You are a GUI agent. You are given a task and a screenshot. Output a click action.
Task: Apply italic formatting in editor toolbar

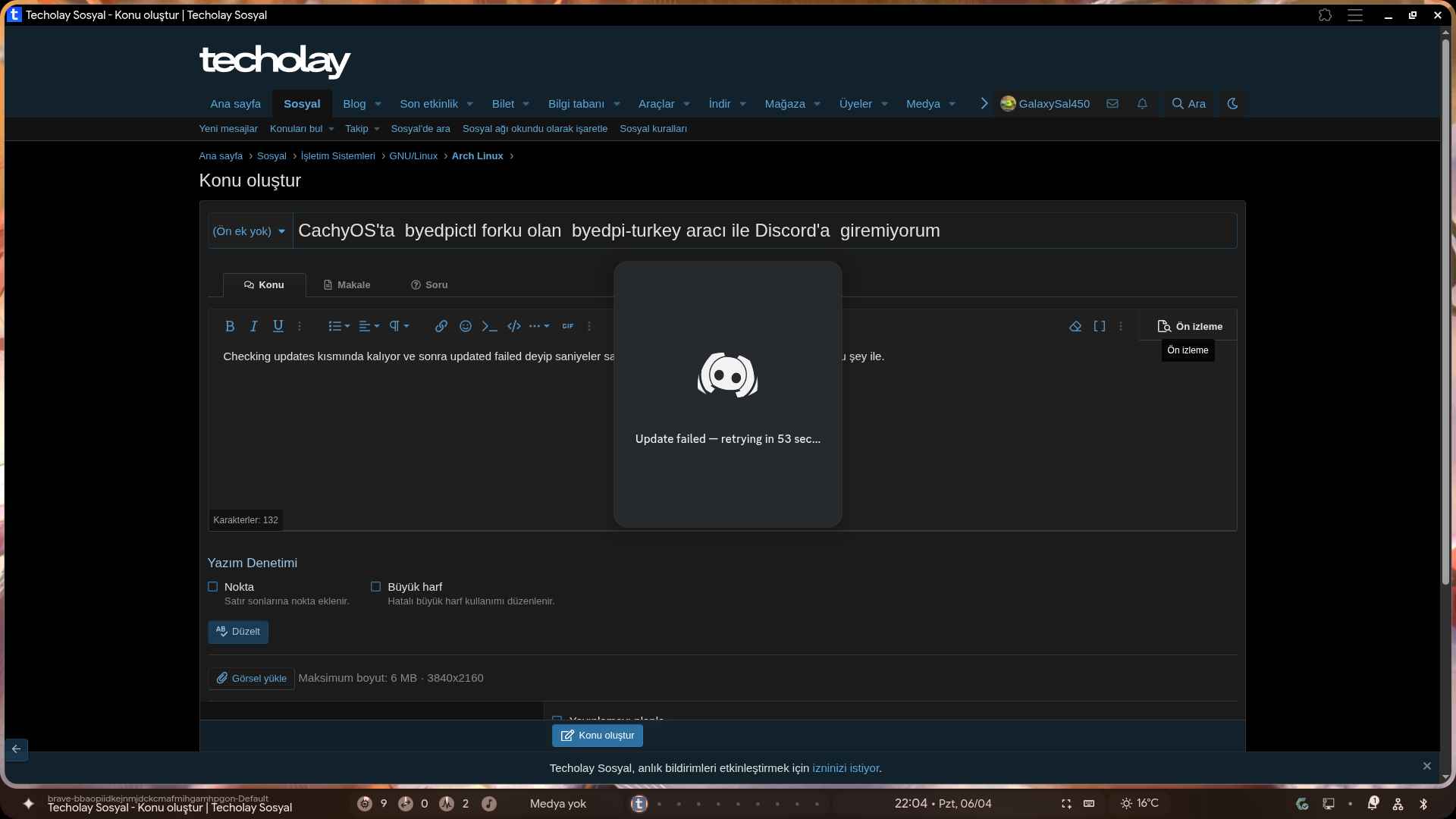tap(254, 326)
